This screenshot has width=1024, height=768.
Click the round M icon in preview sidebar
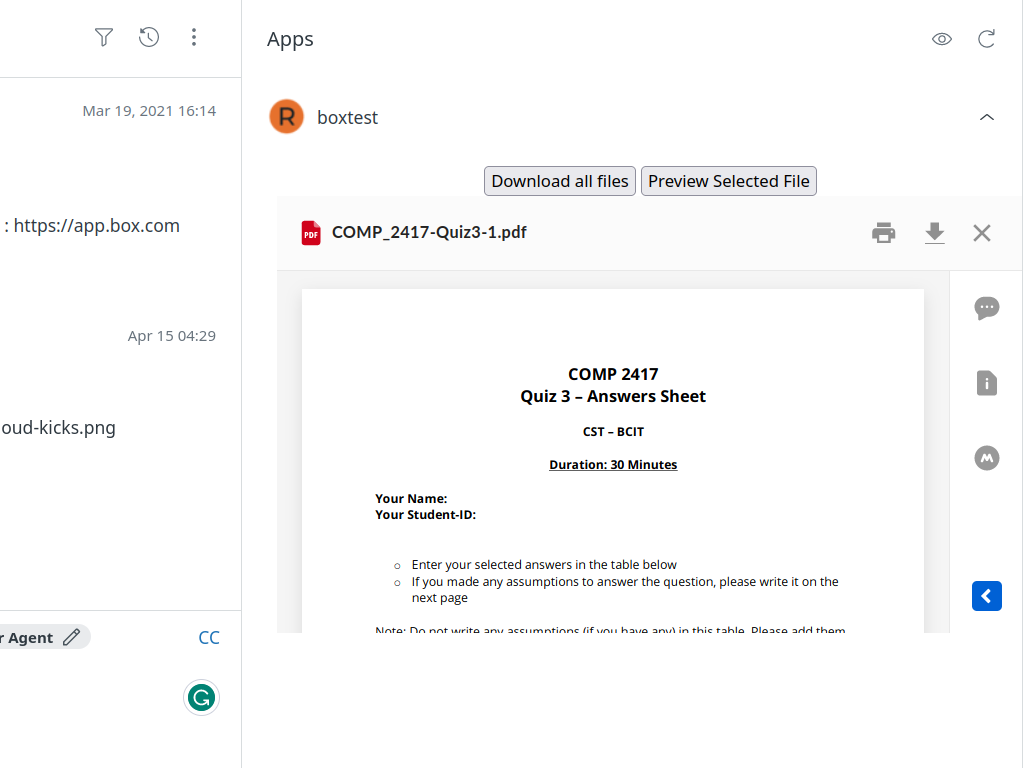point(987,458)
